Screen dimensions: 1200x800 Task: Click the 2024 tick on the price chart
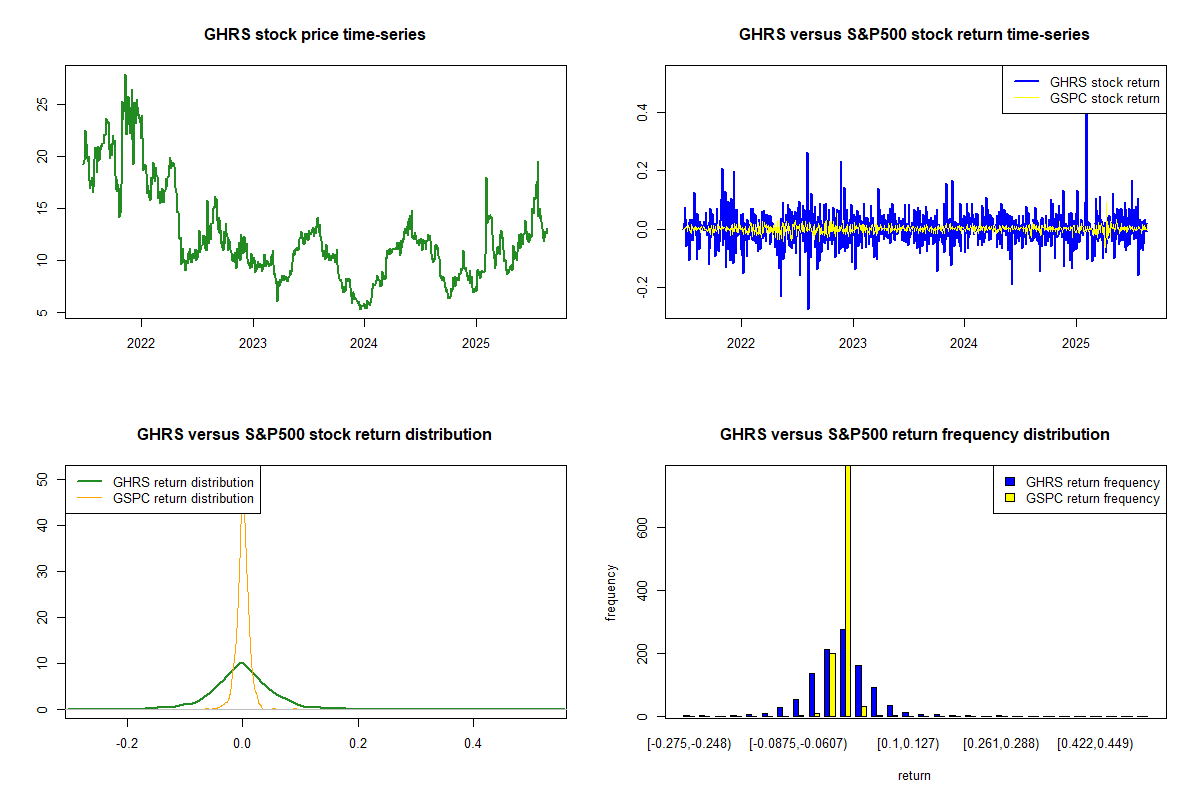click(x=364, y=338)
